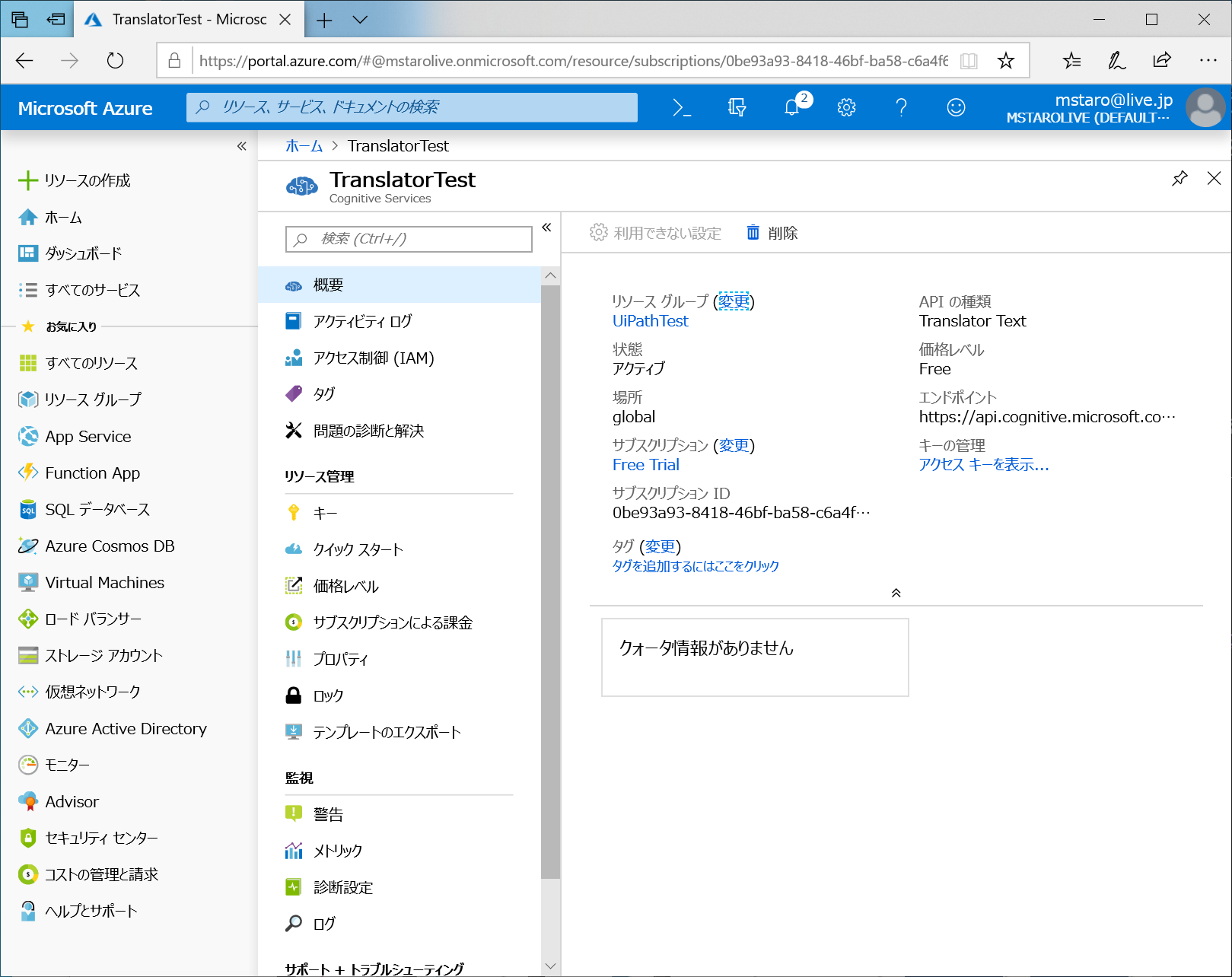The width and height of the screenshot is (1232, 977).
Task: Collapse the resource menu pane
Action: 546,228
